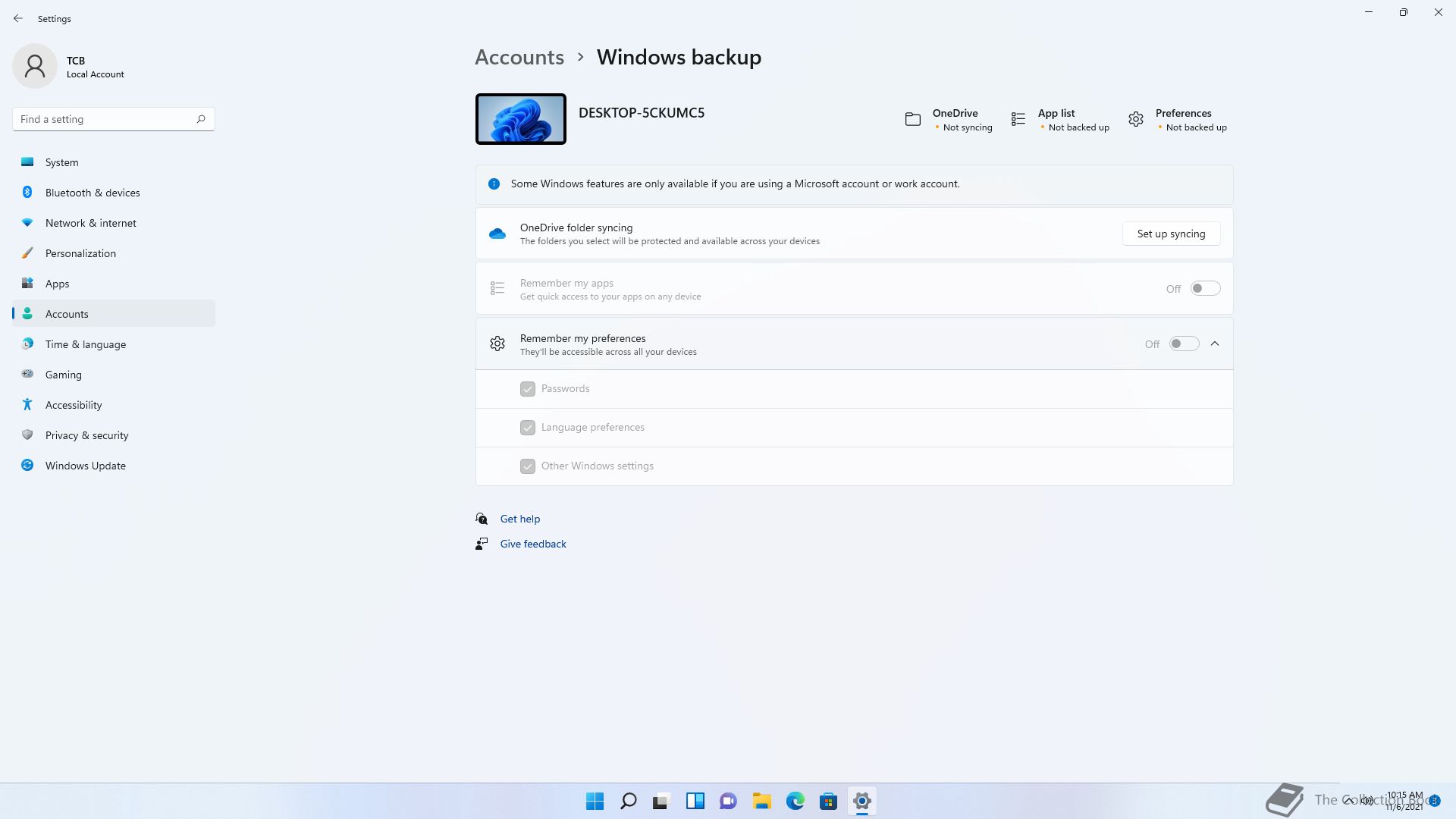Open Bluetooth & devices section
This screenshot has height=819, width=1456.
(114, 193)
